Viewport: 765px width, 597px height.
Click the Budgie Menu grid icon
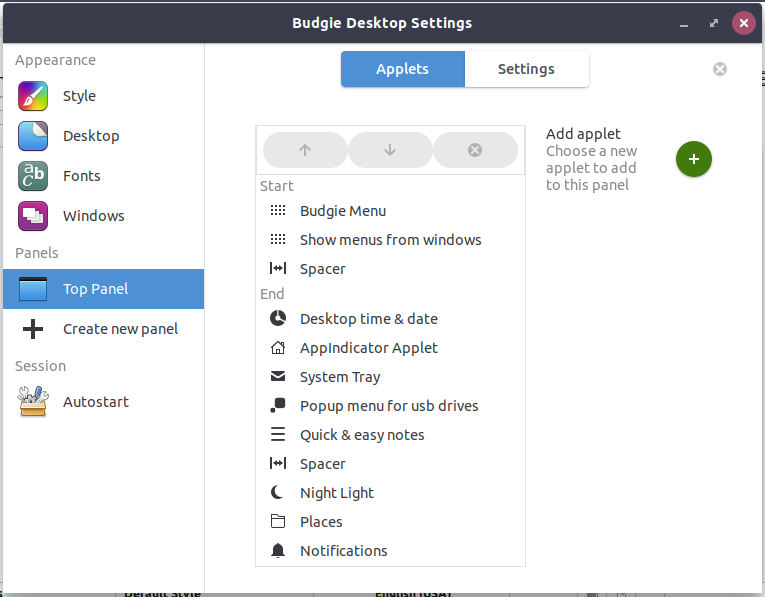coord(278,211)
